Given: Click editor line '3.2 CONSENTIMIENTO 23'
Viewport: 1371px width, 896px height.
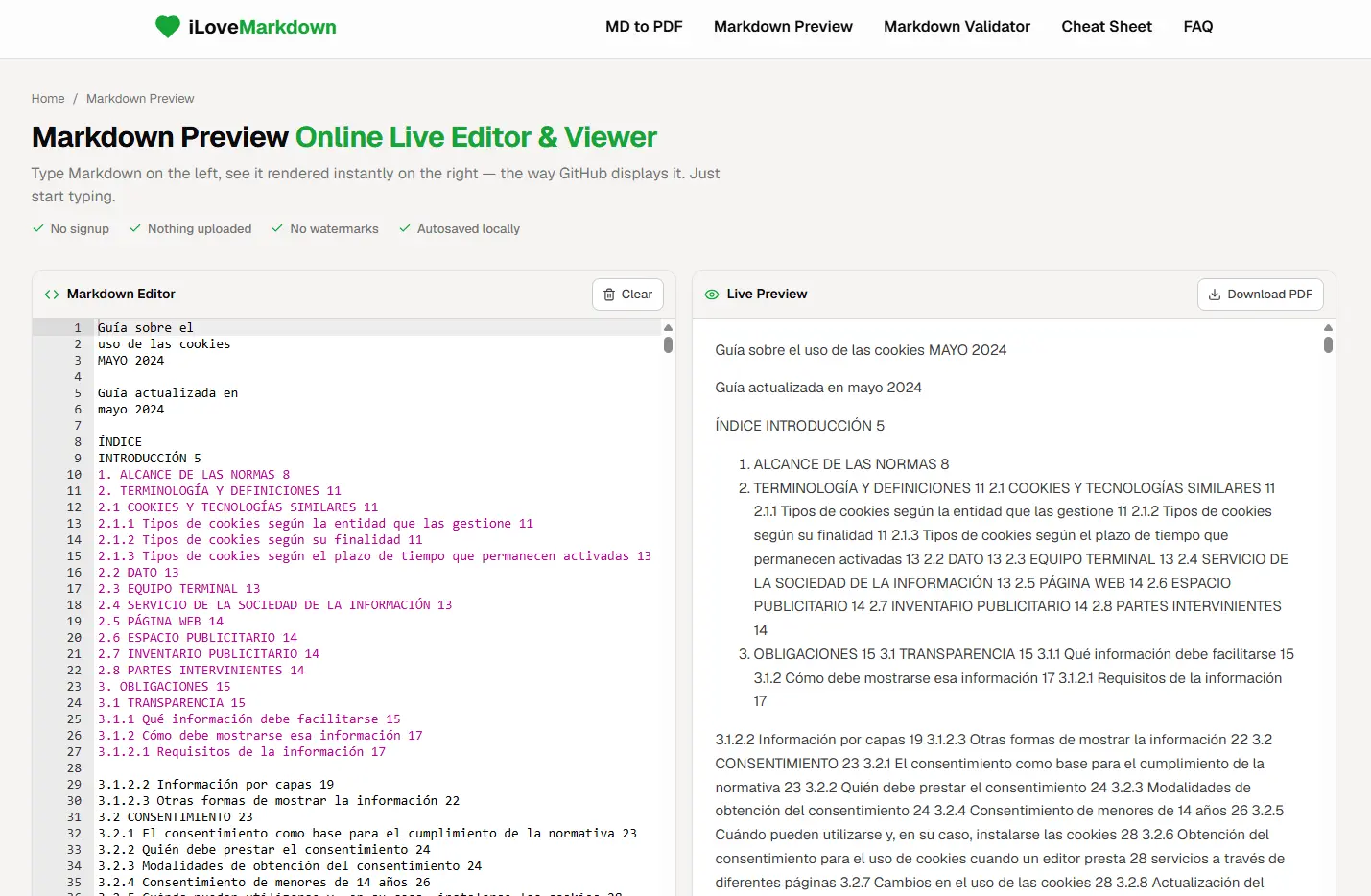Looking at the screenshot, I should (x=176, y=817).
